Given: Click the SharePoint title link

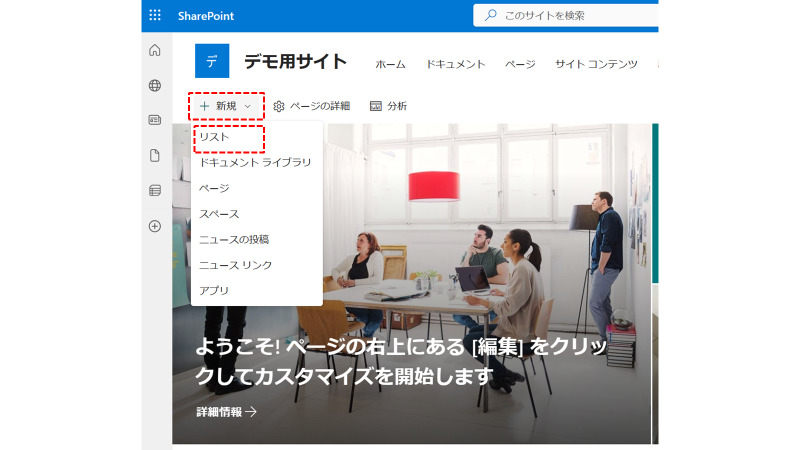Looking at the screenshot, I should click(206, 16).
